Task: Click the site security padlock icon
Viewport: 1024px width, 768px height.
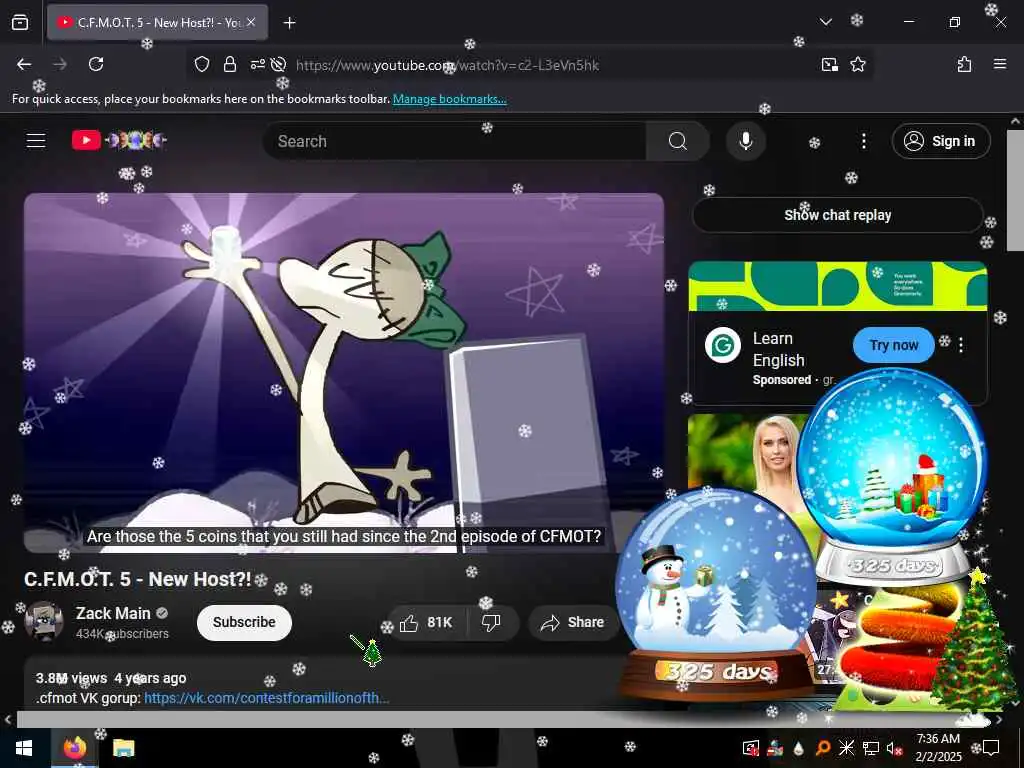Action: point(230,64)
